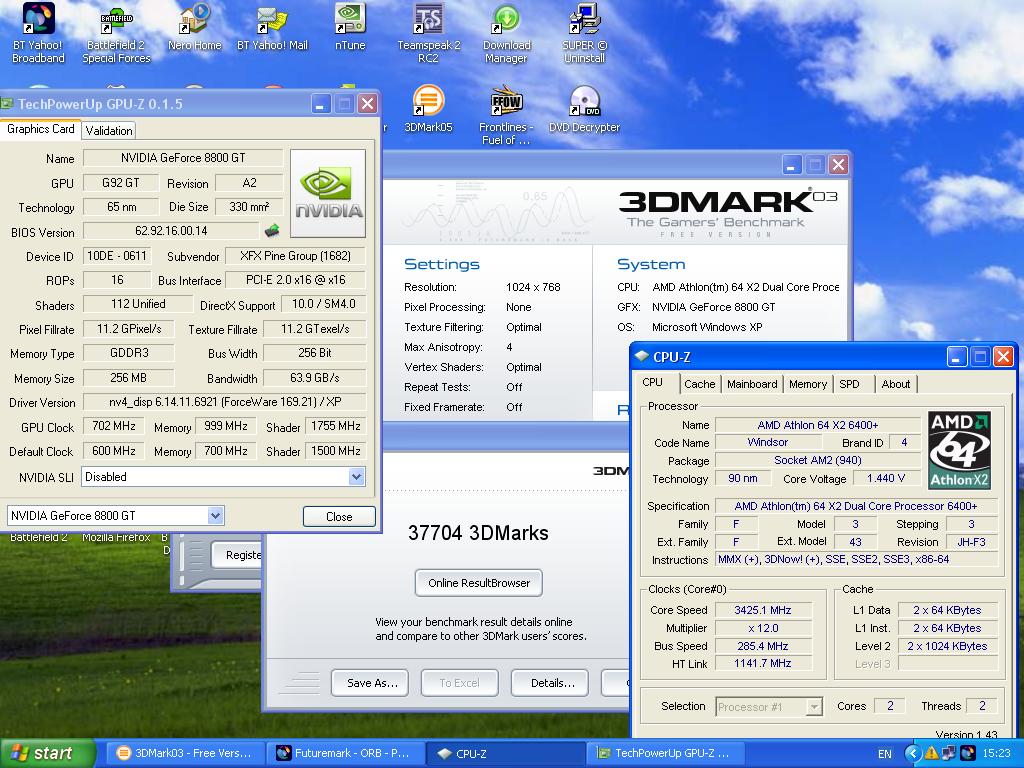Click the tray warning shield icon
1024x768 pixels.
click(x=931, y=753)
